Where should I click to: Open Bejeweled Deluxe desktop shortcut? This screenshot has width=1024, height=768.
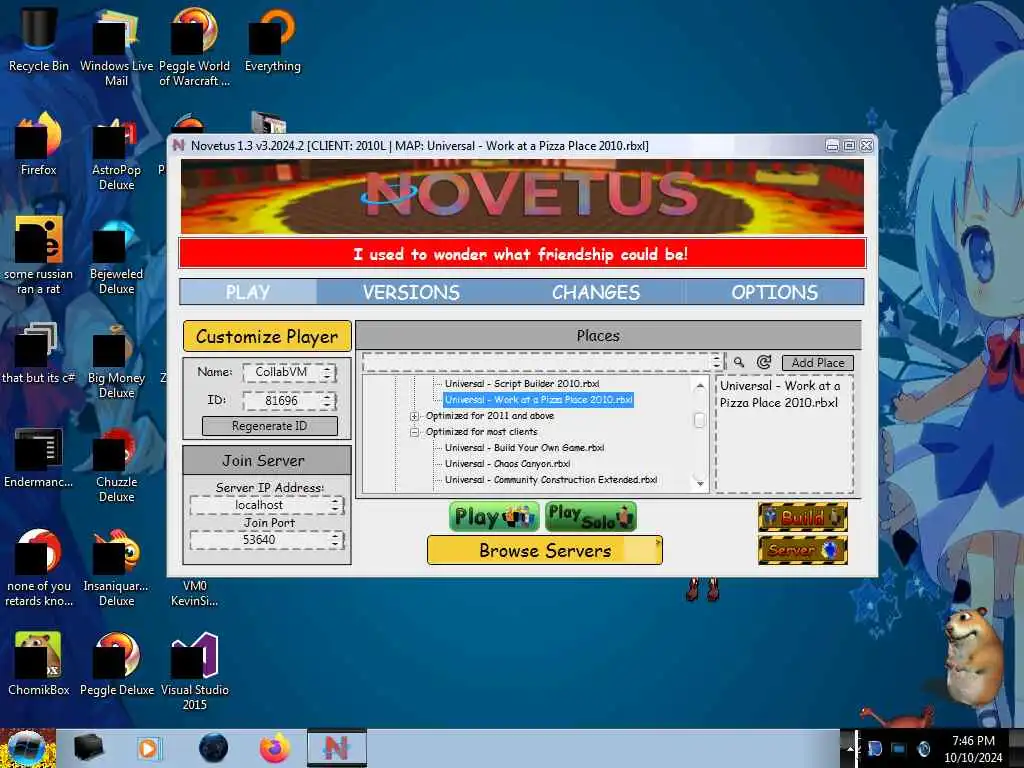point(116,255)
